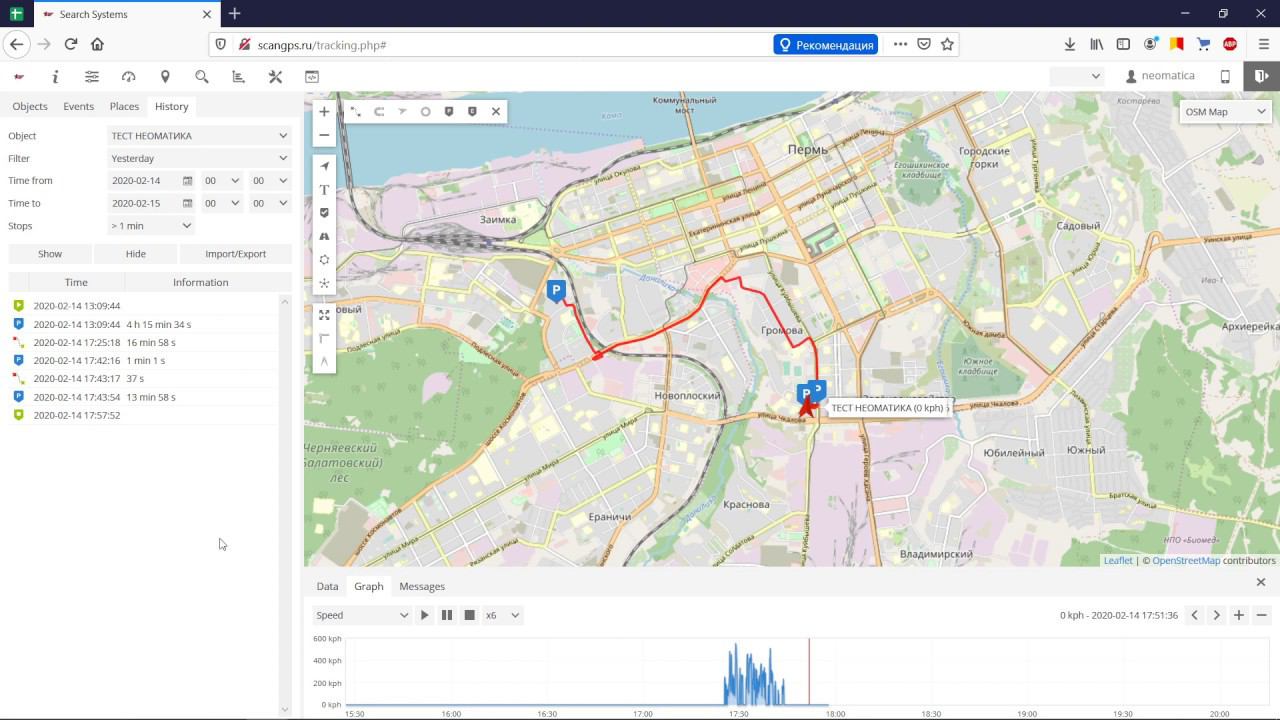Click the clusters map icon
Screen dimensions: 1280x720
[324, 283]
